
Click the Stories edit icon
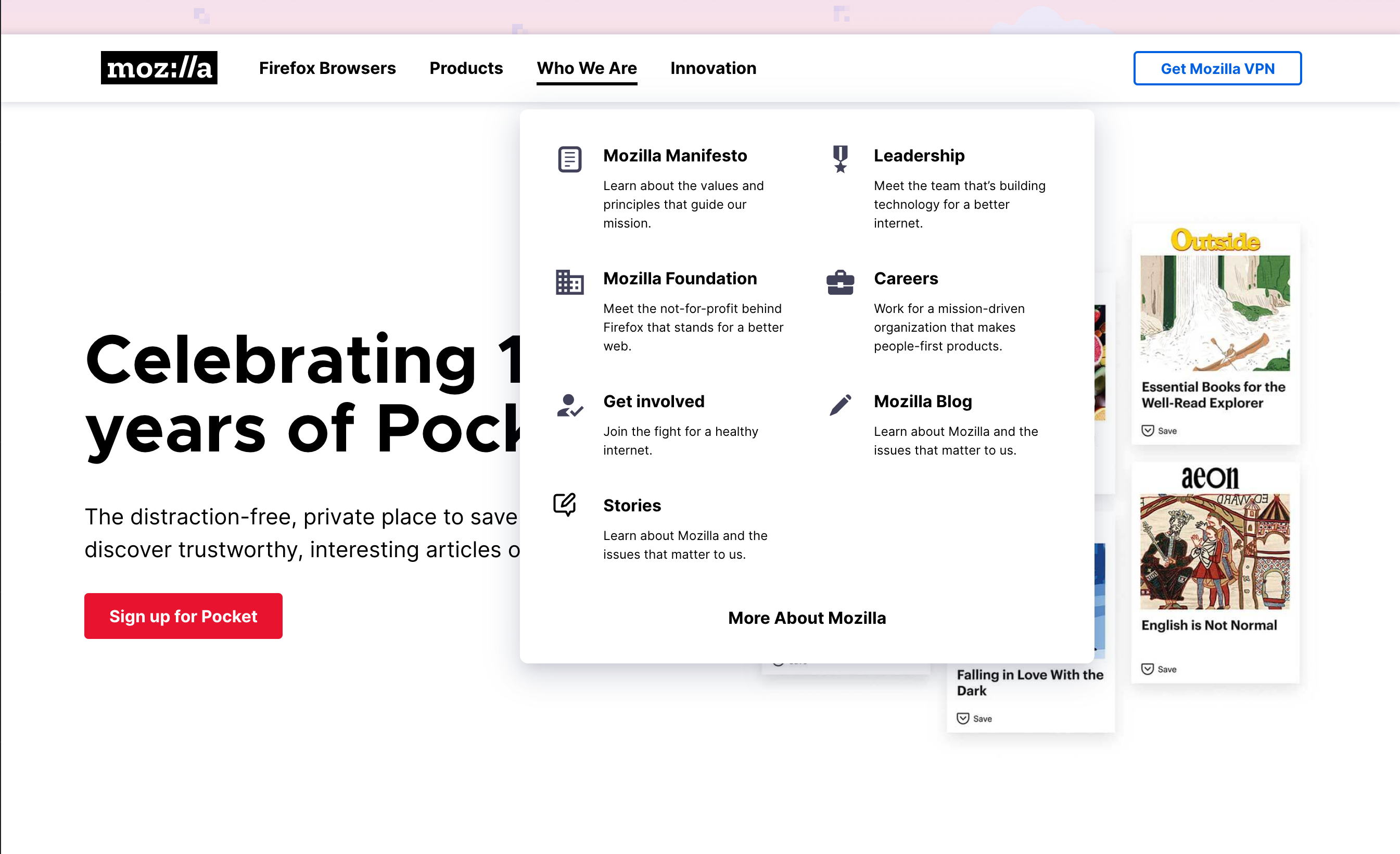click(565, 504)
